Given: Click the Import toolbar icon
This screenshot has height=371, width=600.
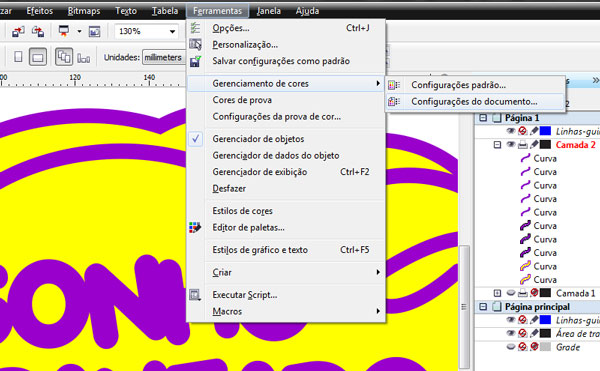Looking at the screenshot, I should [x=18, y=31].
